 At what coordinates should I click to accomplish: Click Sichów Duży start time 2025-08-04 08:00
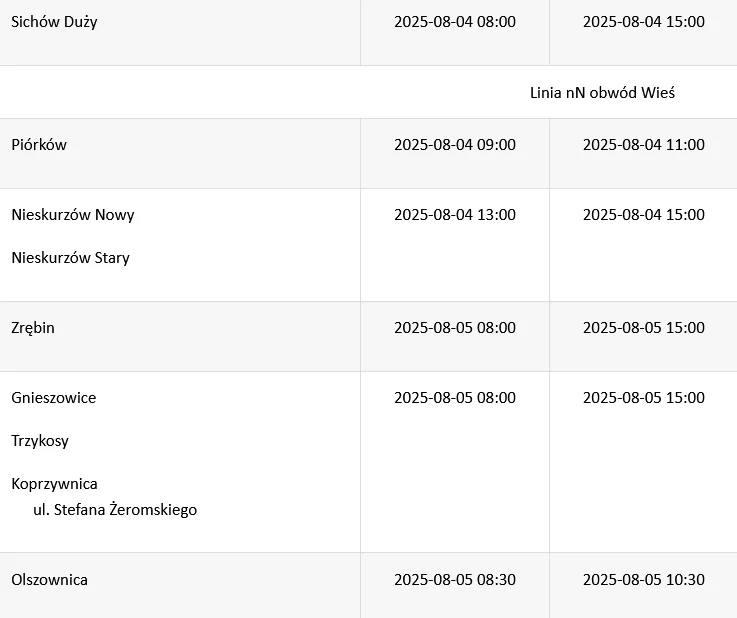455,22
